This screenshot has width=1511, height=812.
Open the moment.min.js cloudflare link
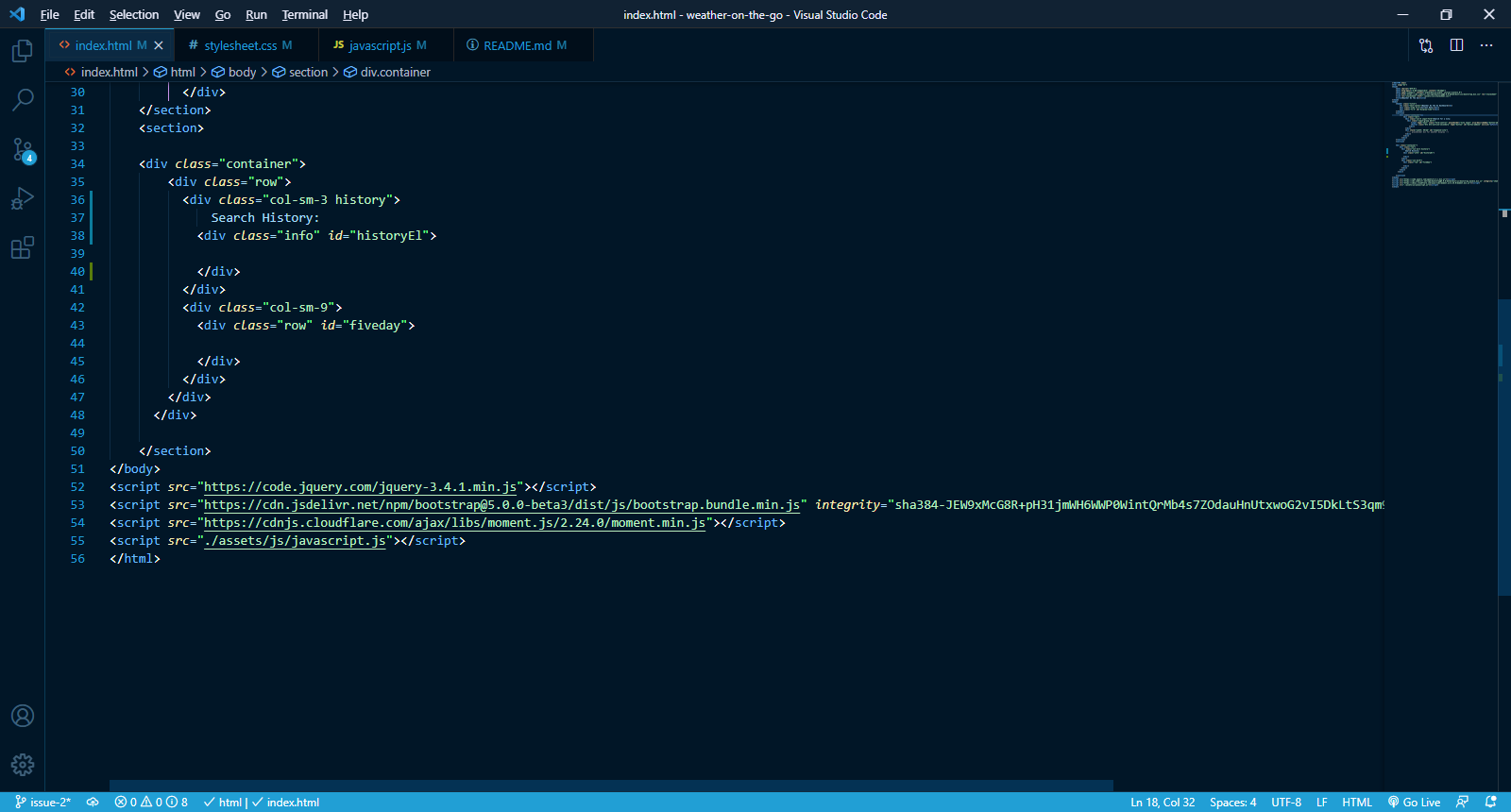(455, 523)
